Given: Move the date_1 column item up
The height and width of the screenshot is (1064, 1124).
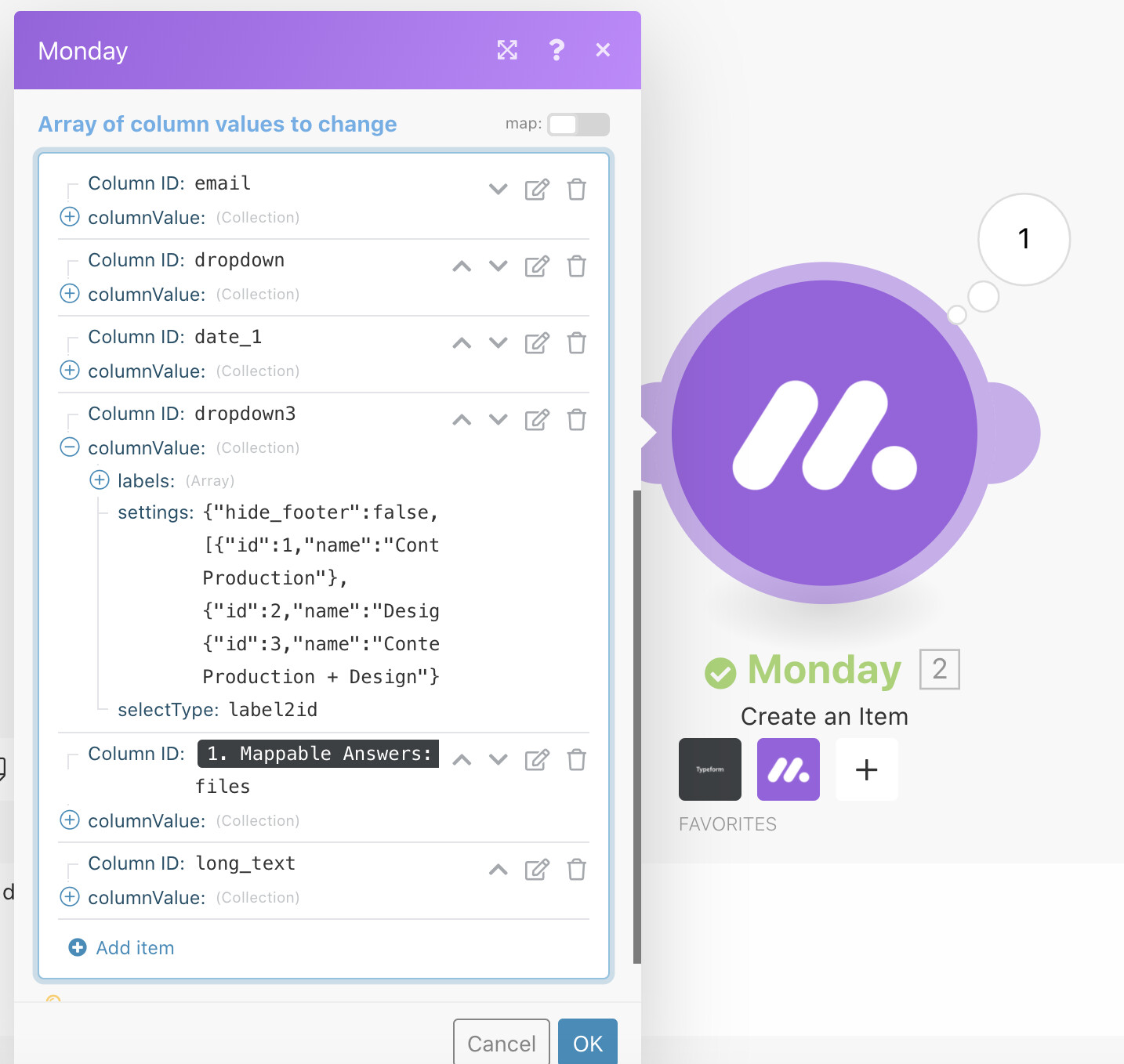Looking at the screenshot, I should 462,342.
